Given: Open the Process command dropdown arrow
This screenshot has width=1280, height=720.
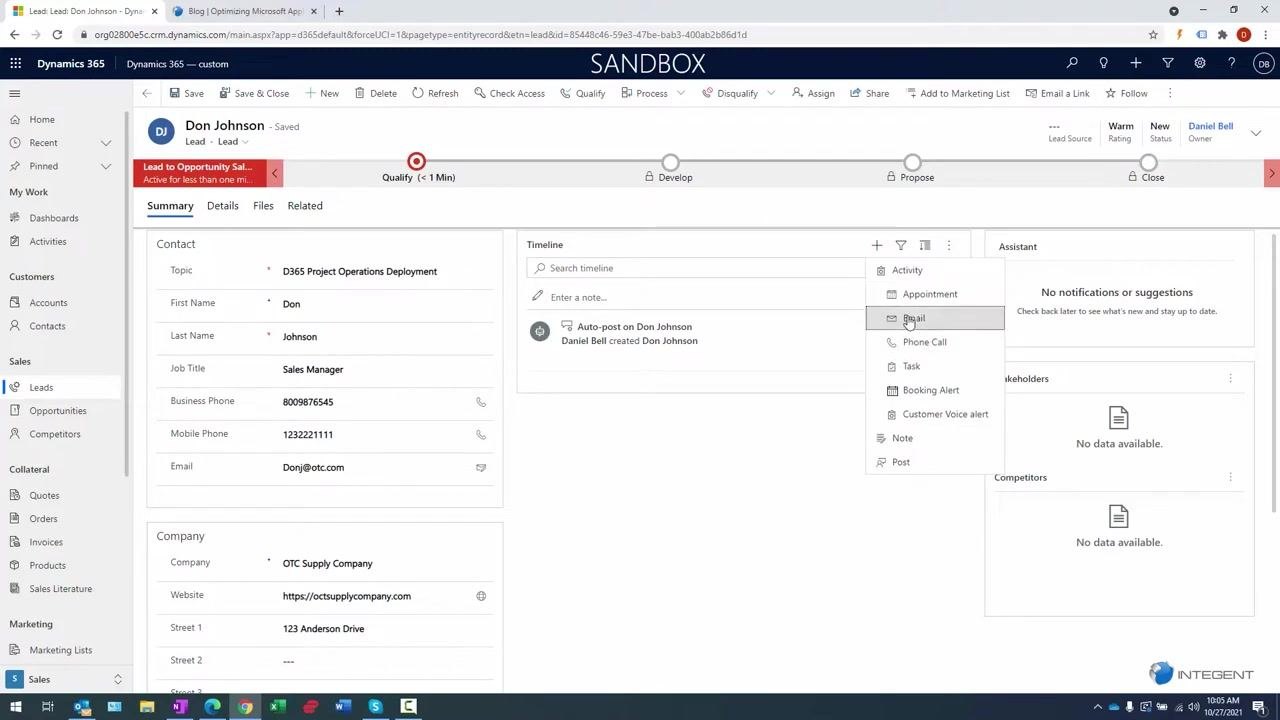Looking at the screenshot, I should point(681,93).
